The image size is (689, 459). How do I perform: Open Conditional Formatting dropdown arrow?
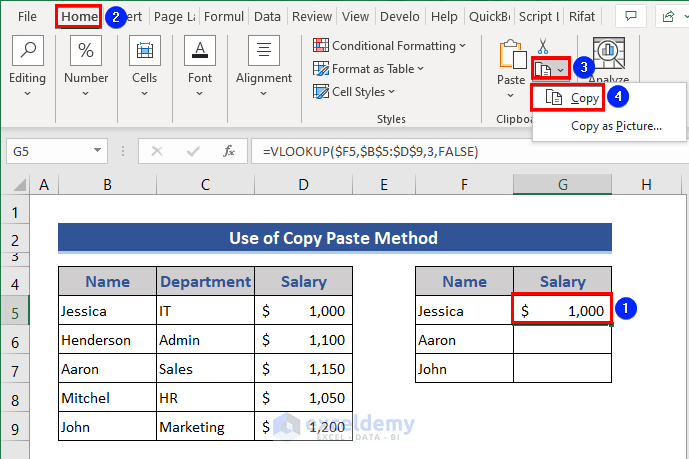(462, 45)
